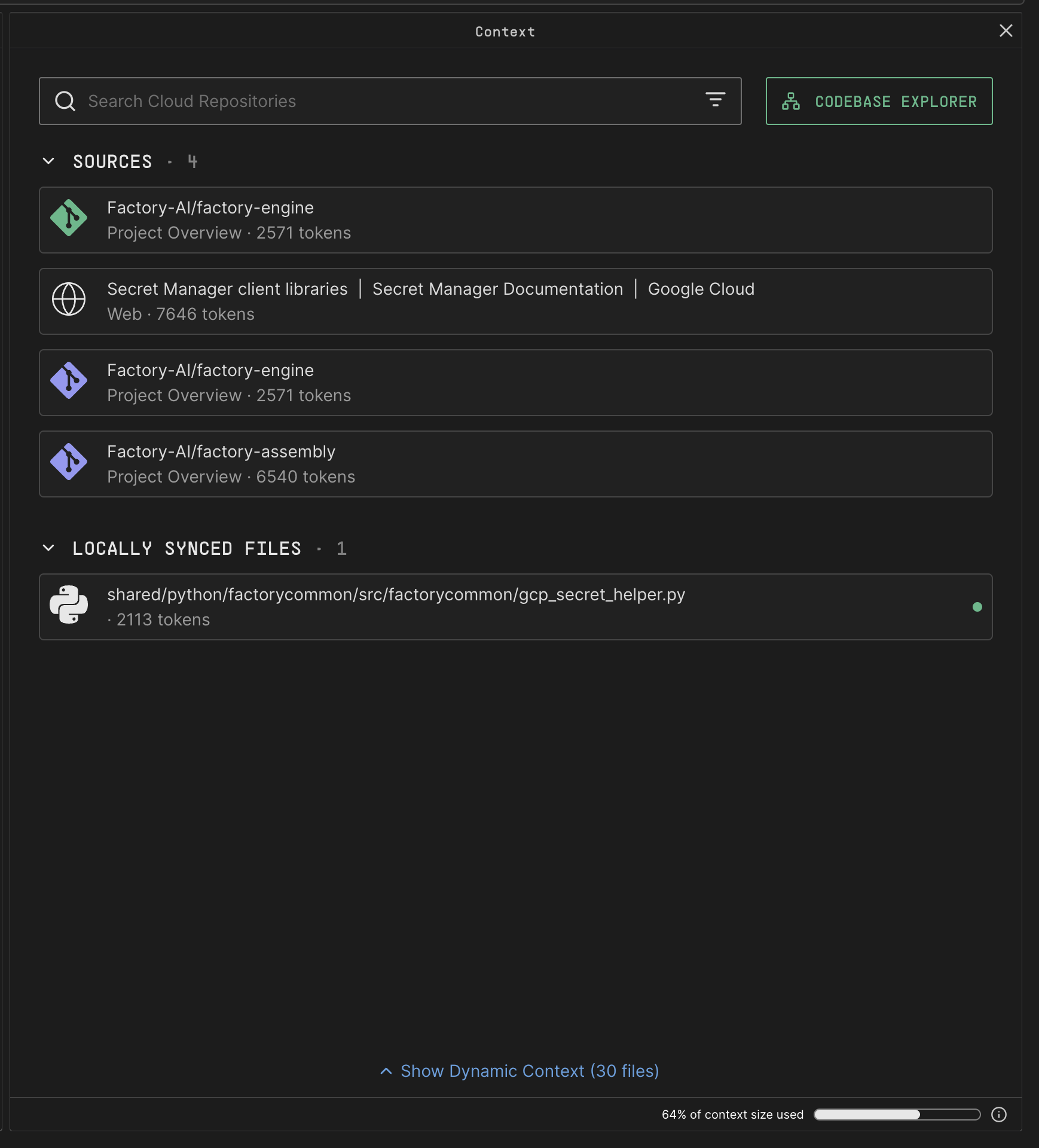Screen dimensions: 1039x1148
Task: Select the git icon for Factory-AI/factory-assembly
Action: point(69,463)
